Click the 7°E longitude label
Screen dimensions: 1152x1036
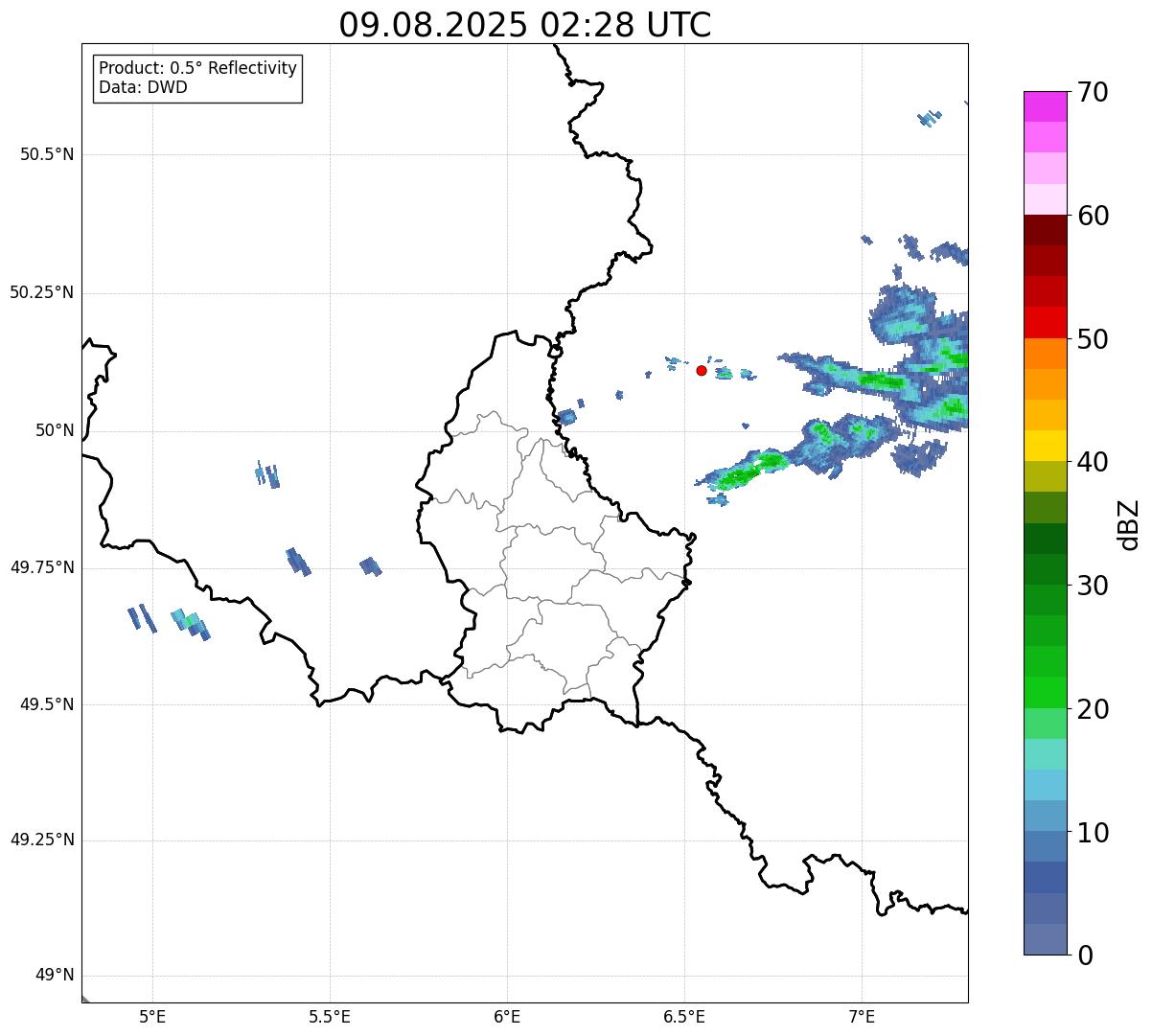(862, 1017)
